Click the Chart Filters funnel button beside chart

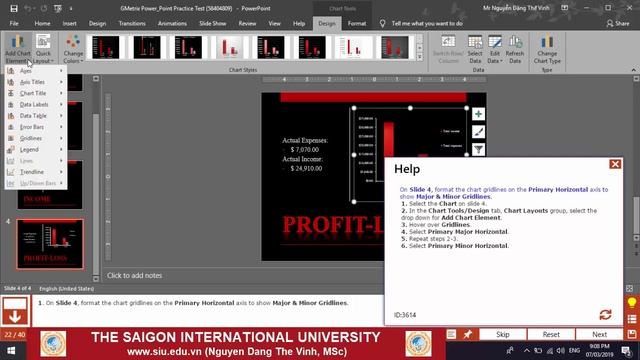[478, 149]
